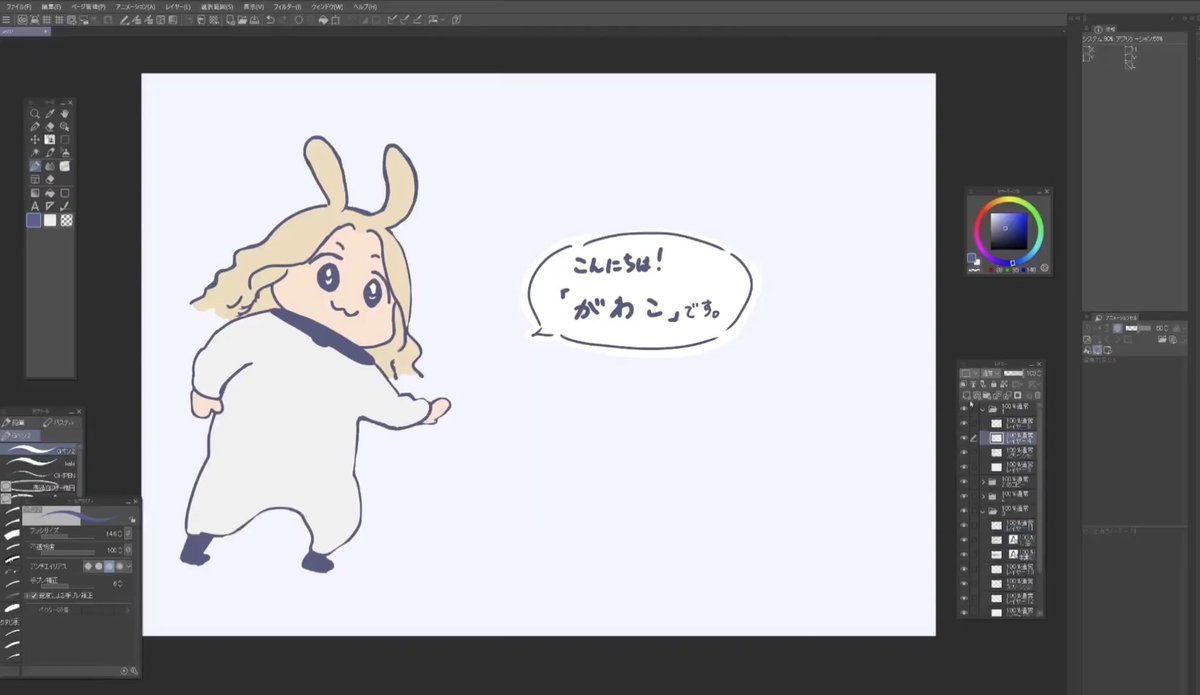Click the Save icon in command bar
The height and width of the screenshot is (695, 1200).
coord(254,19)
